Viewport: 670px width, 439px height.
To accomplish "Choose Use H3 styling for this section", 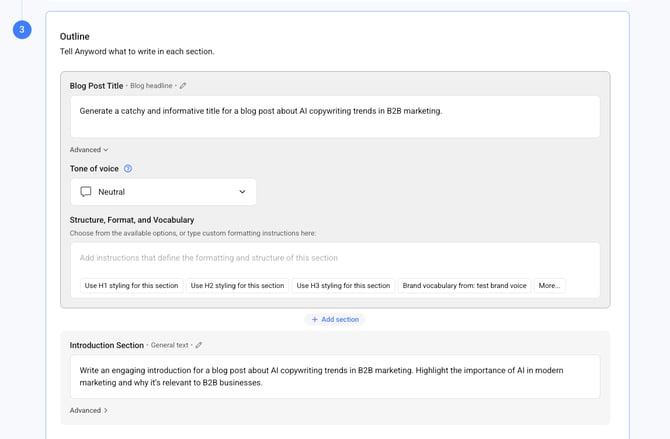I will pyautogui.click(x=343, y=285).
